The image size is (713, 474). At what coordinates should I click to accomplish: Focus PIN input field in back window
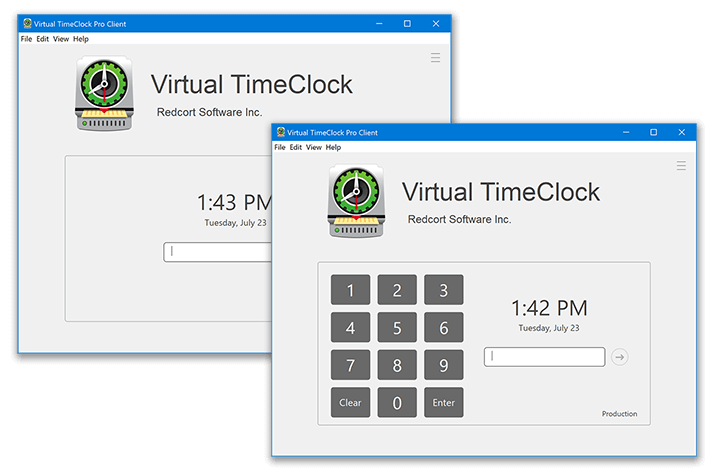pyautogui.click(x=217, y=252)
